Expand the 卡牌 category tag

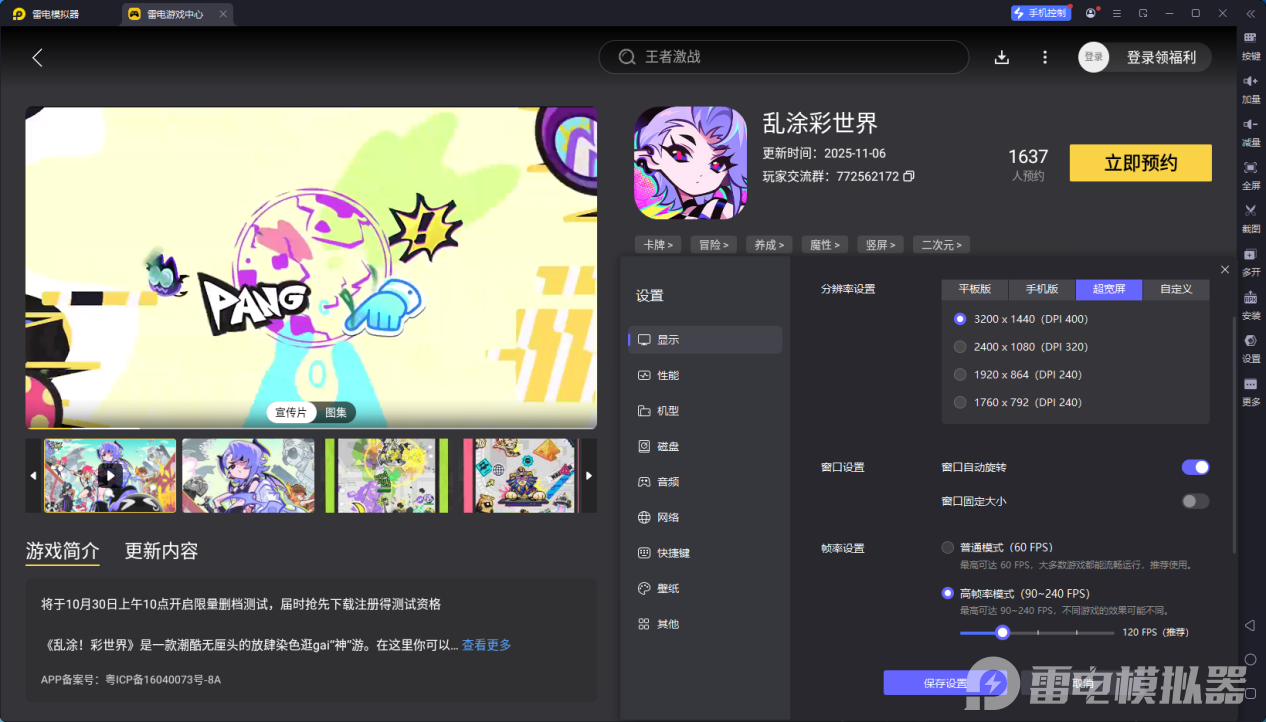[x=657, y=244]
